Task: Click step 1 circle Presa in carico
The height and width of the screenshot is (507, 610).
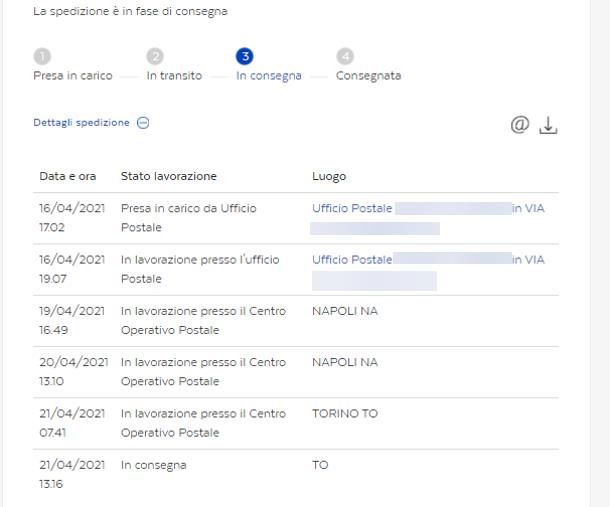Action: pyautogui.click(x=42, y=56)
